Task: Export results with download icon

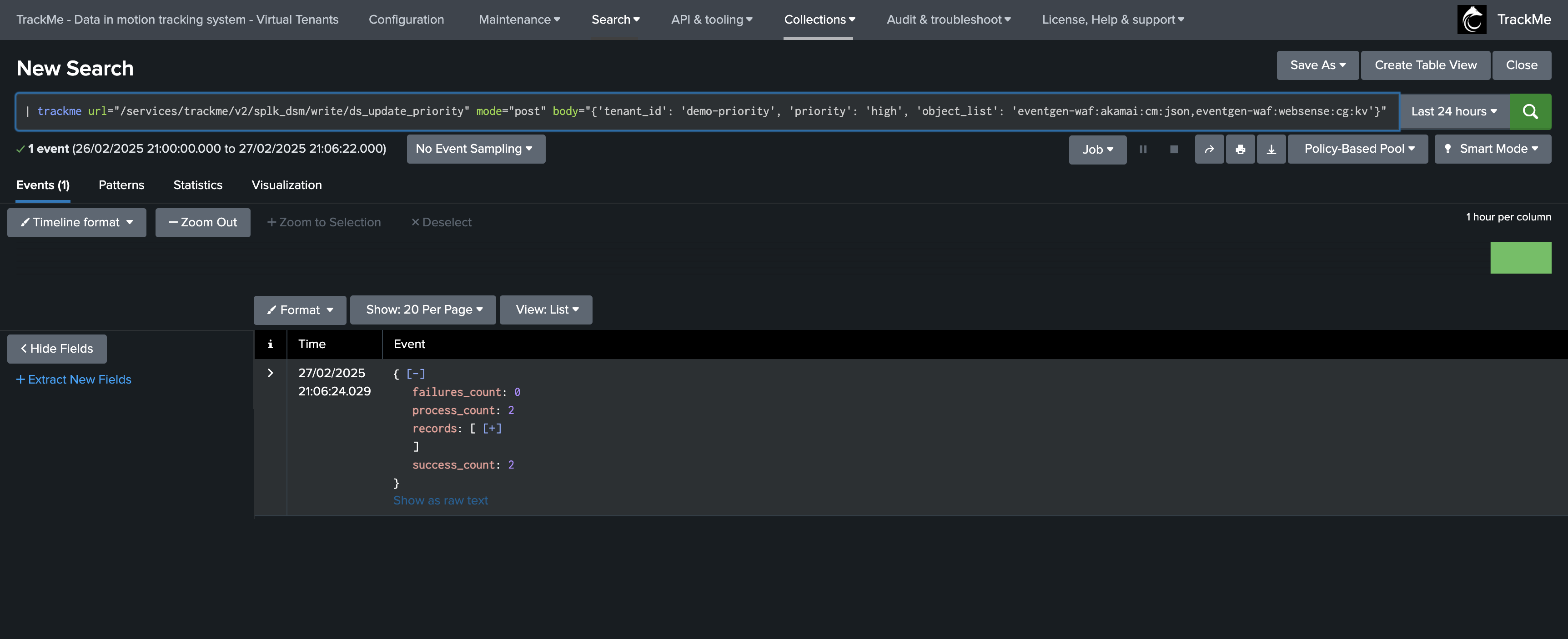Action: pos(1271,149)
